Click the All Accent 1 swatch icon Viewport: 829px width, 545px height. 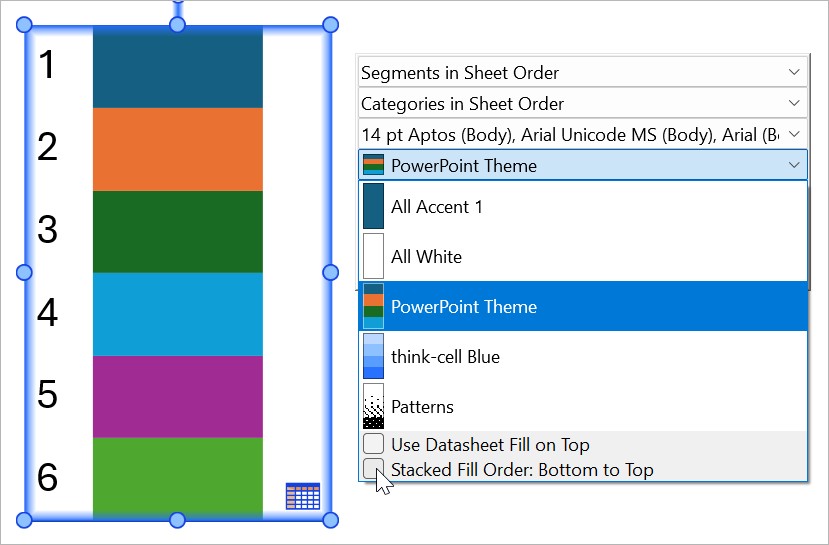click(x=373, y=206)
